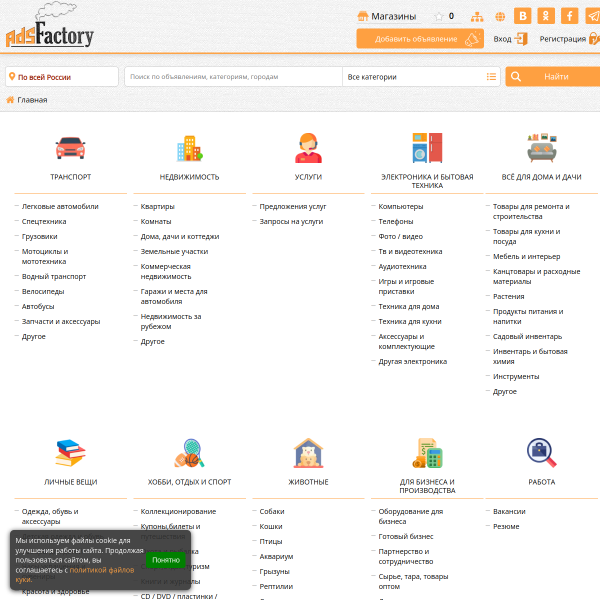
Task: Click the Недвижимость buildings icon
Action: point(189,148)
